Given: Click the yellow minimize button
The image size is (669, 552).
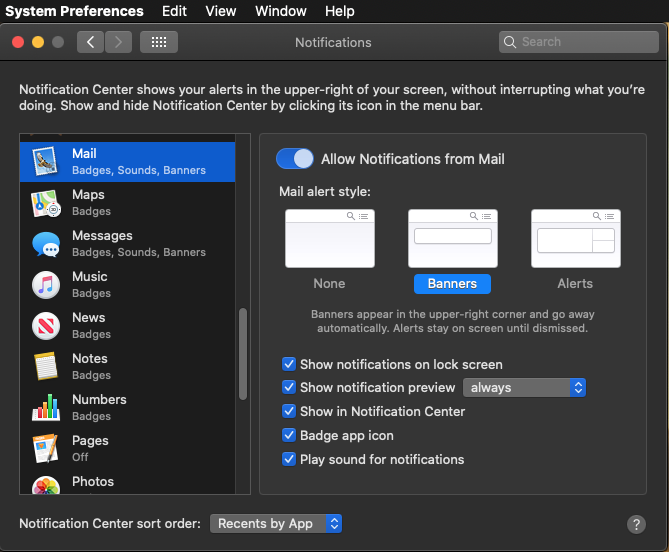Looking at the screenshot, I should coord(38,42).
